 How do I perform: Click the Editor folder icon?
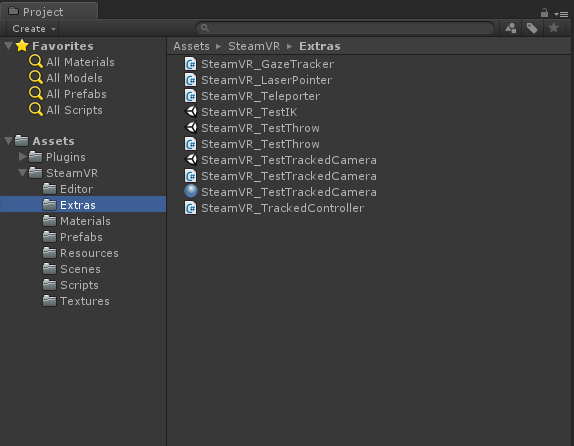click(x=49, y=189)
